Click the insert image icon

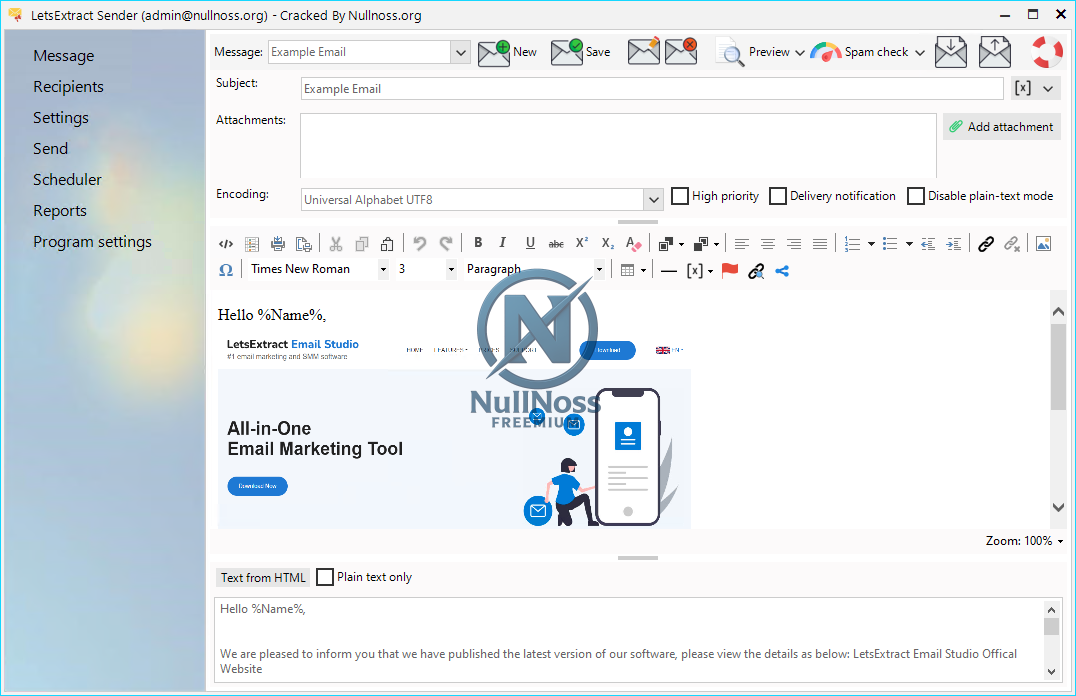pyautogui.click(x=1043, y=243)
